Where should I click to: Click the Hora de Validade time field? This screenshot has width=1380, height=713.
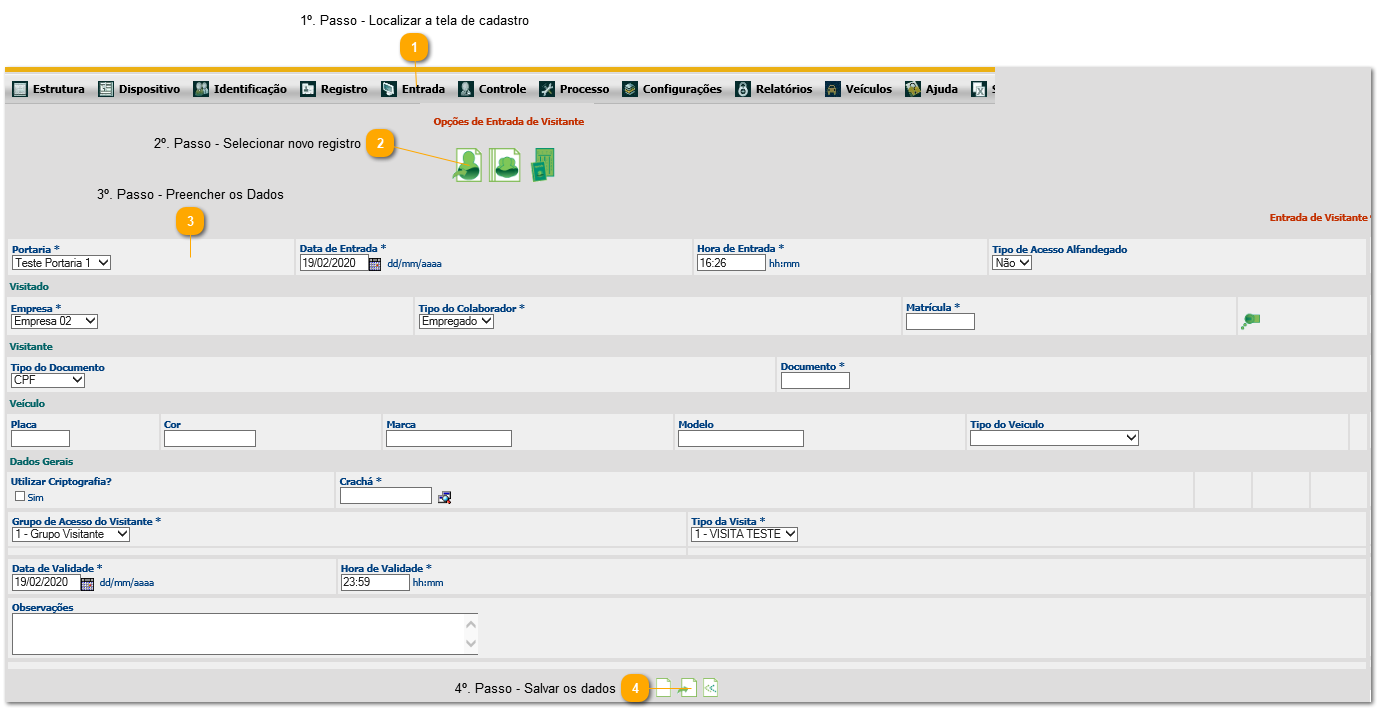point(375,582)
